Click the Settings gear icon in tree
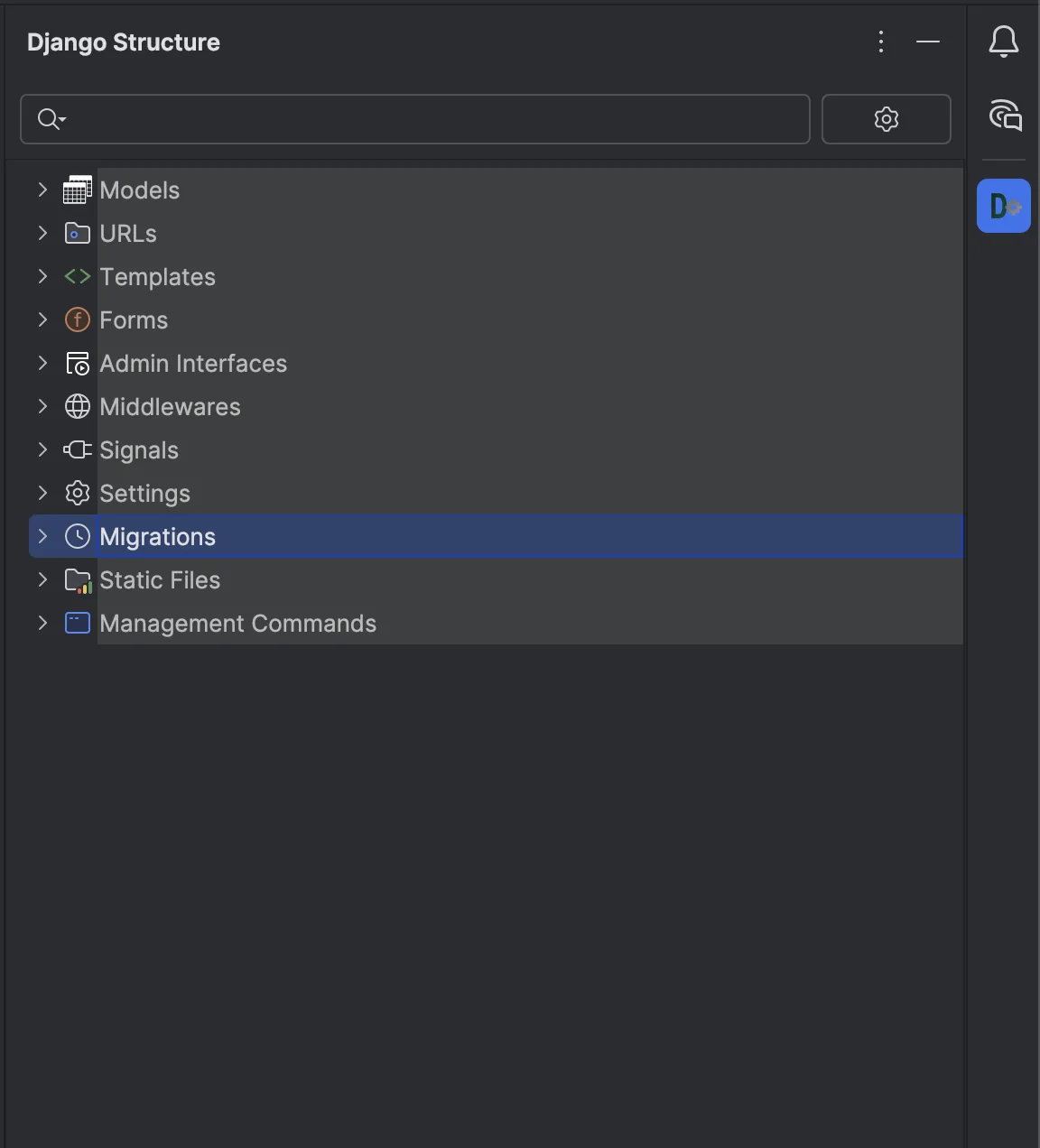The height and width of the screenshot is (1148, 1040). (x=78, y=494)
